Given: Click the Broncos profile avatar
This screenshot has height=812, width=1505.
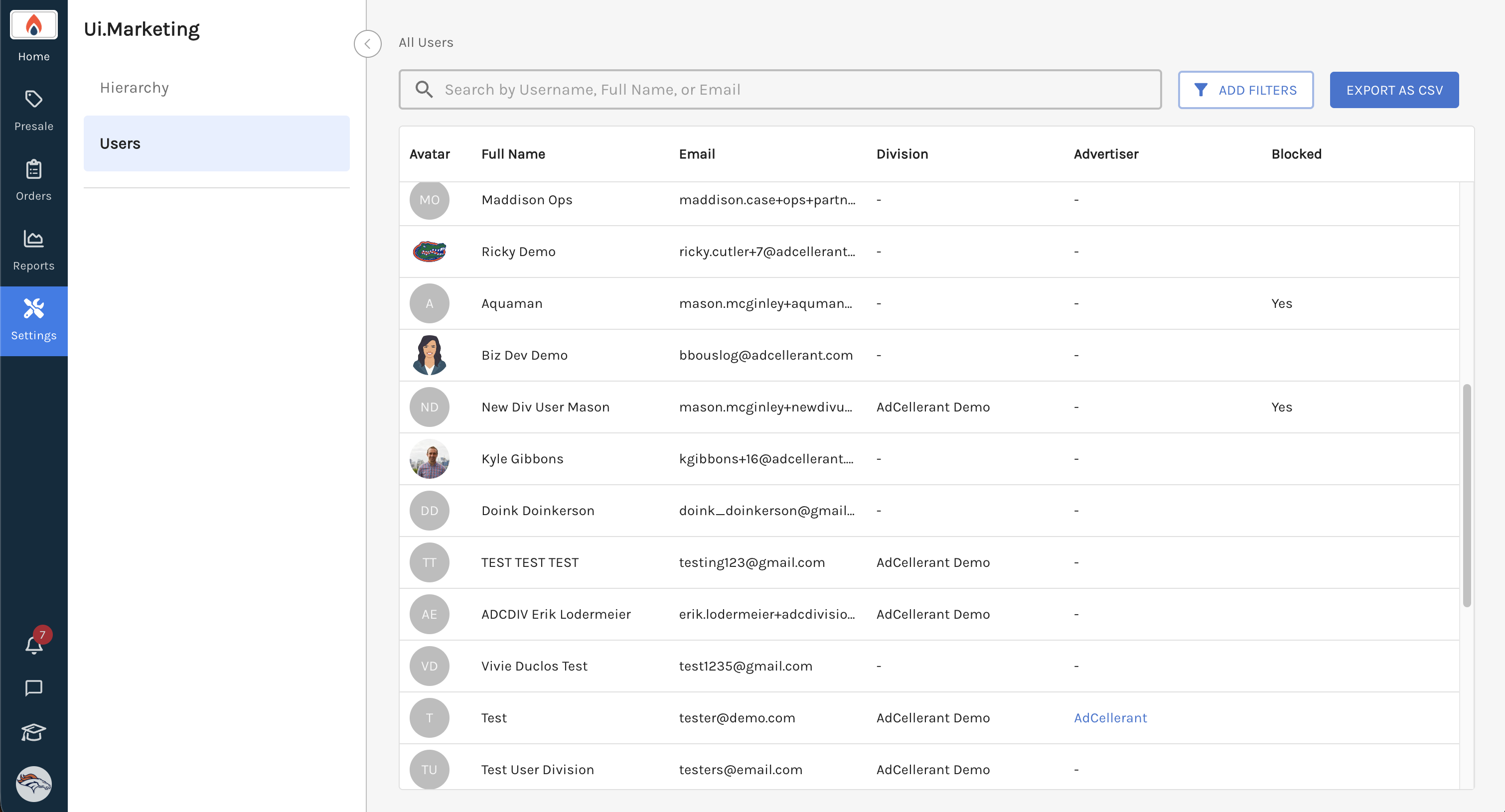Looking at the screenshot, I should tap(33, 784).
